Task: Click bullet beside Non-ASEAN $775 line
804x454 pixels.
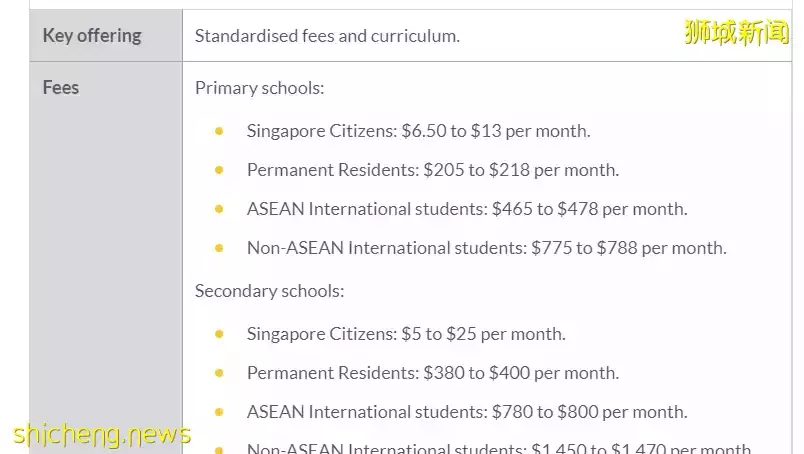Action: tap(219, 248)
